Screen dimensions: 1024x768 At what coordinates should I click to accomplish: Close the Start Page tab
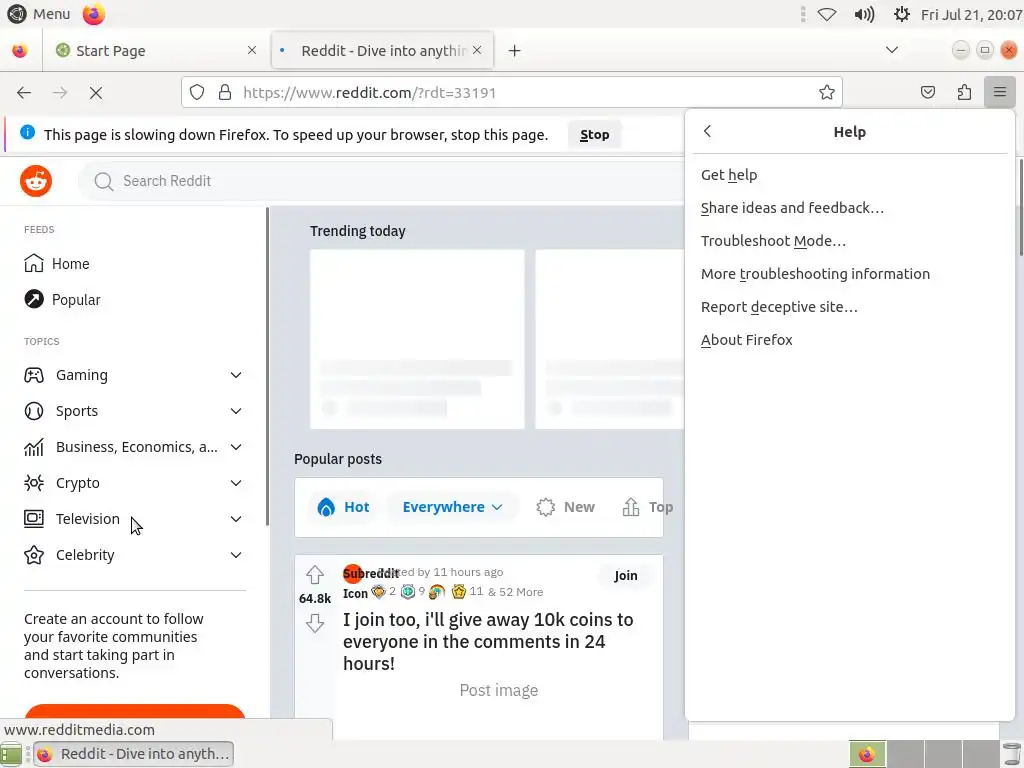[251, 50]
